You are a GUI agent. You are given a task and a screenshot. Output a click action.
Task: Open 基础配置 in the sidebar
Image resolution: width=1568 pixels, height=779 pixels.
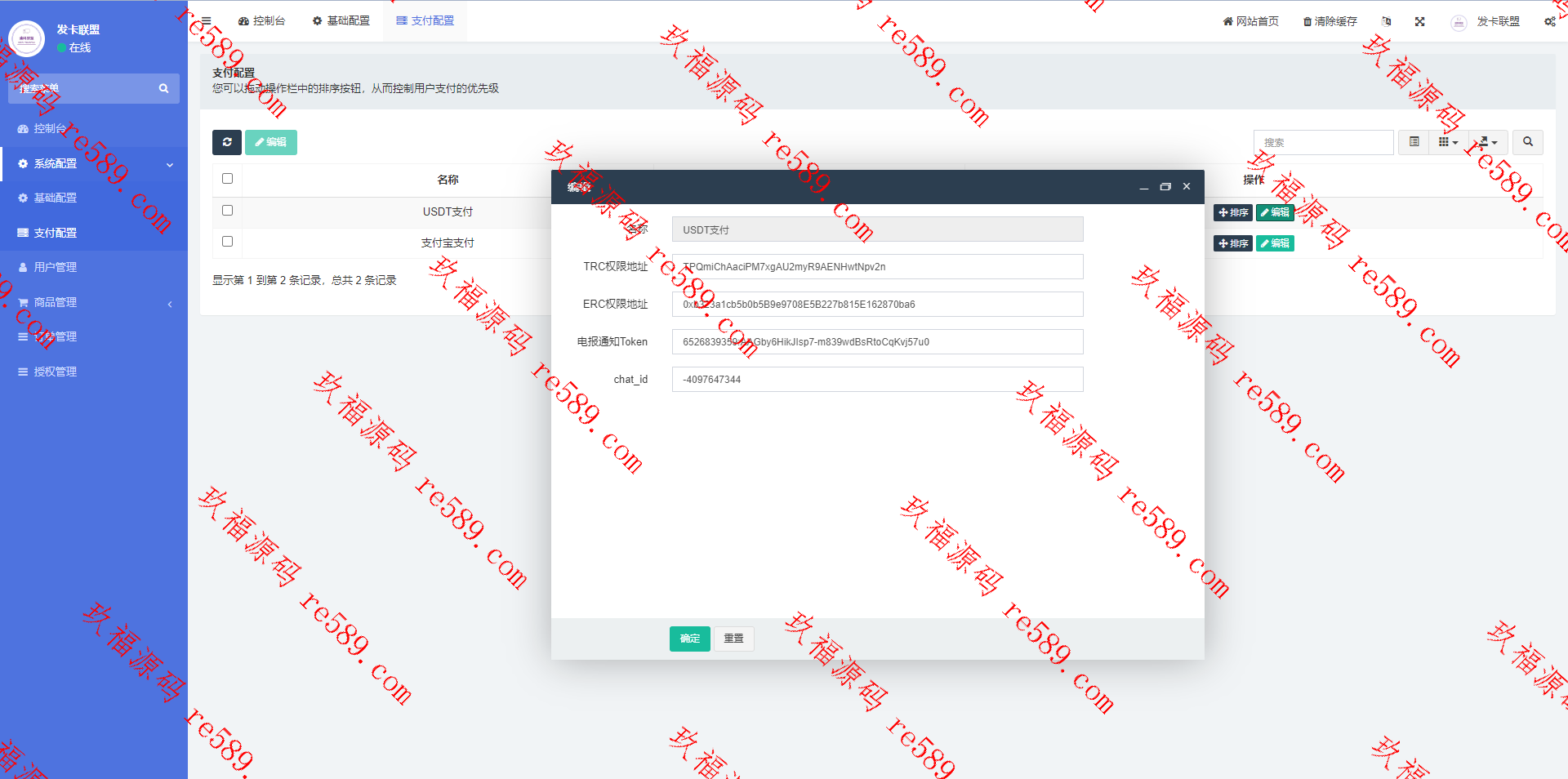pos(94,198)
